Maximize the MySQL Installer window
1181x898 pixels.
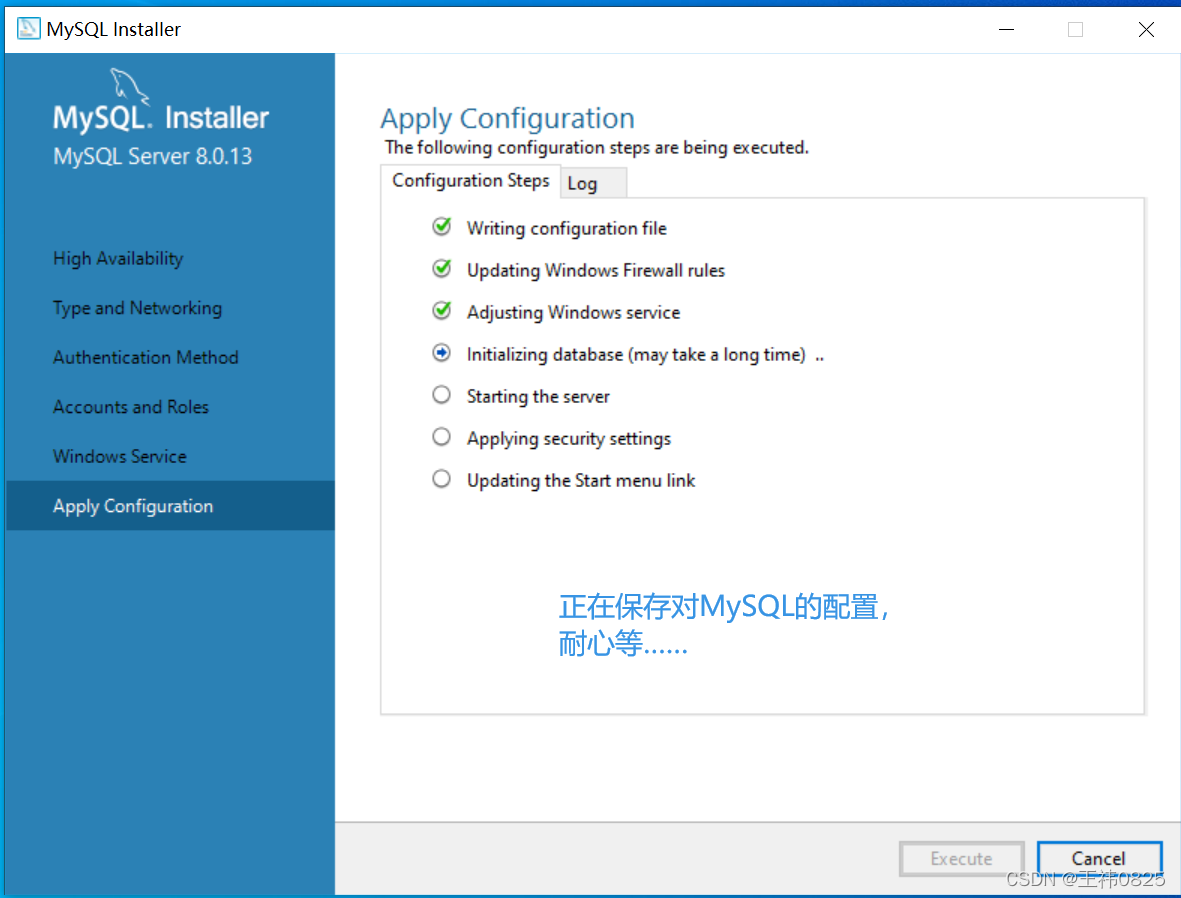pos(1076,29)
